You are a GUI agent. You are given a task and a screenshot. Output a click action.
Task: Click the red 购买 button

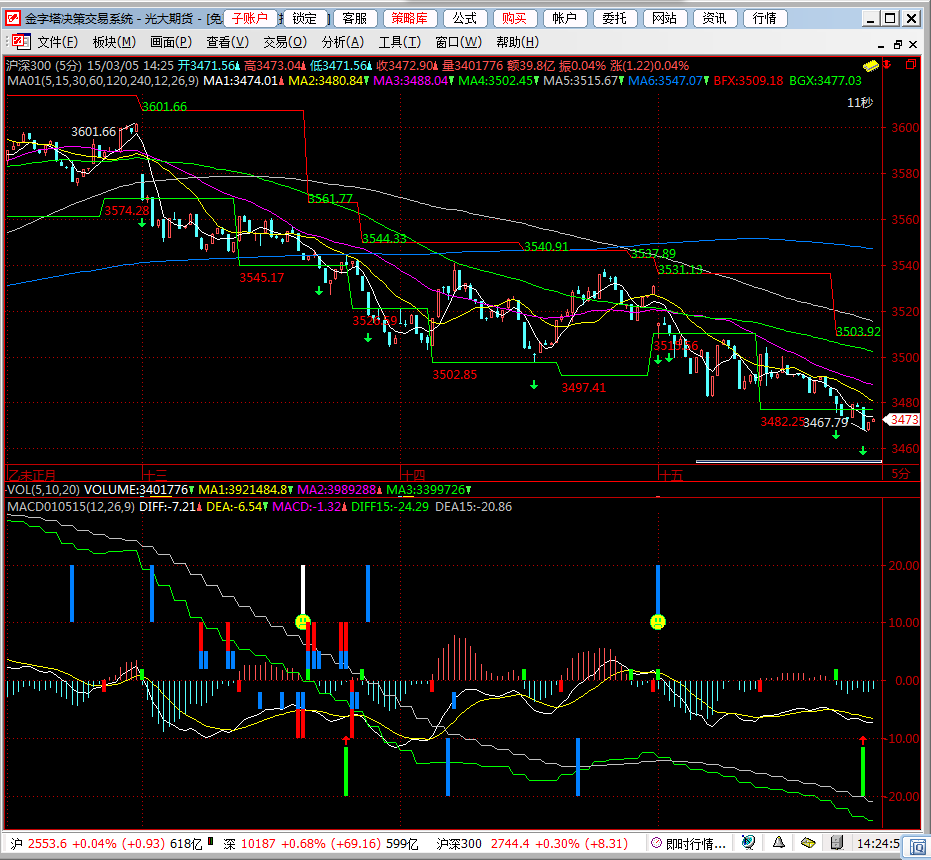pos(514,18)
